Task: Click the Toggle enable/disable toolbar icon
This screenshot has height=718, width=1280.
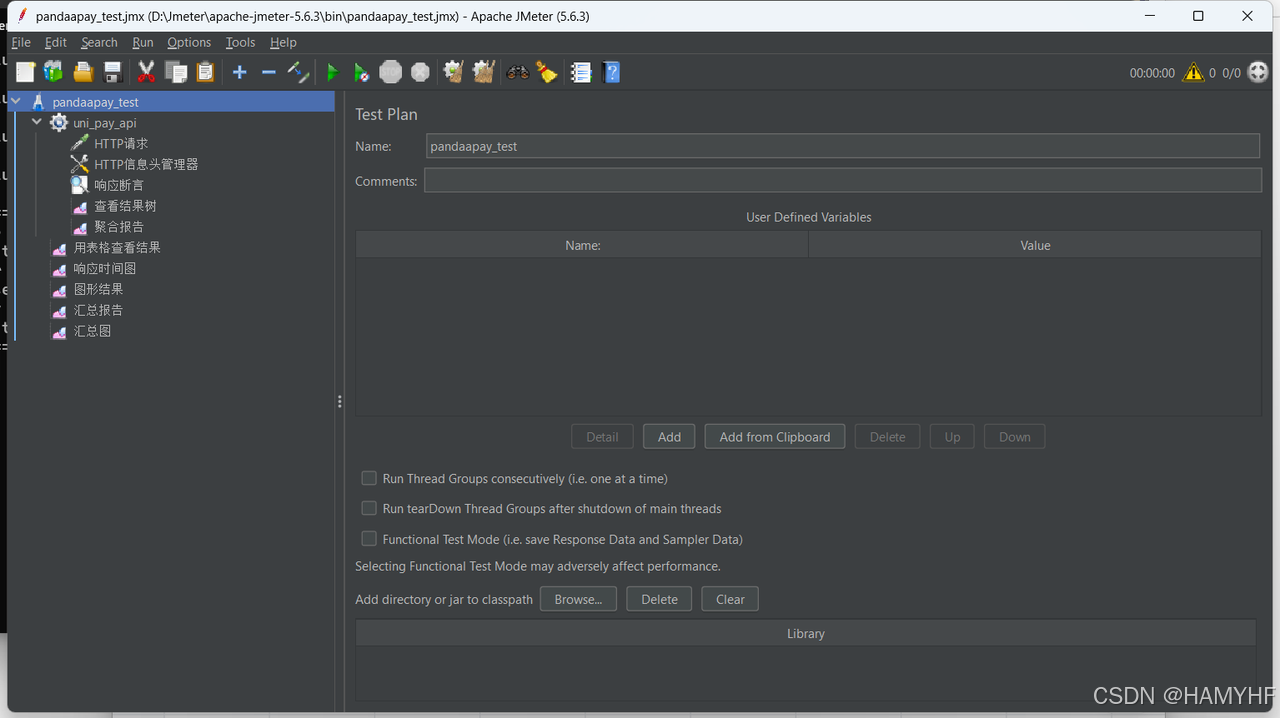Action: point(298,72)
